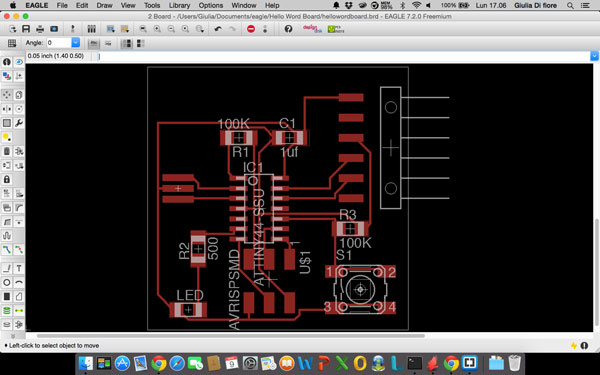
Task: Select the Change wrench tool
Action: [19, 123]
